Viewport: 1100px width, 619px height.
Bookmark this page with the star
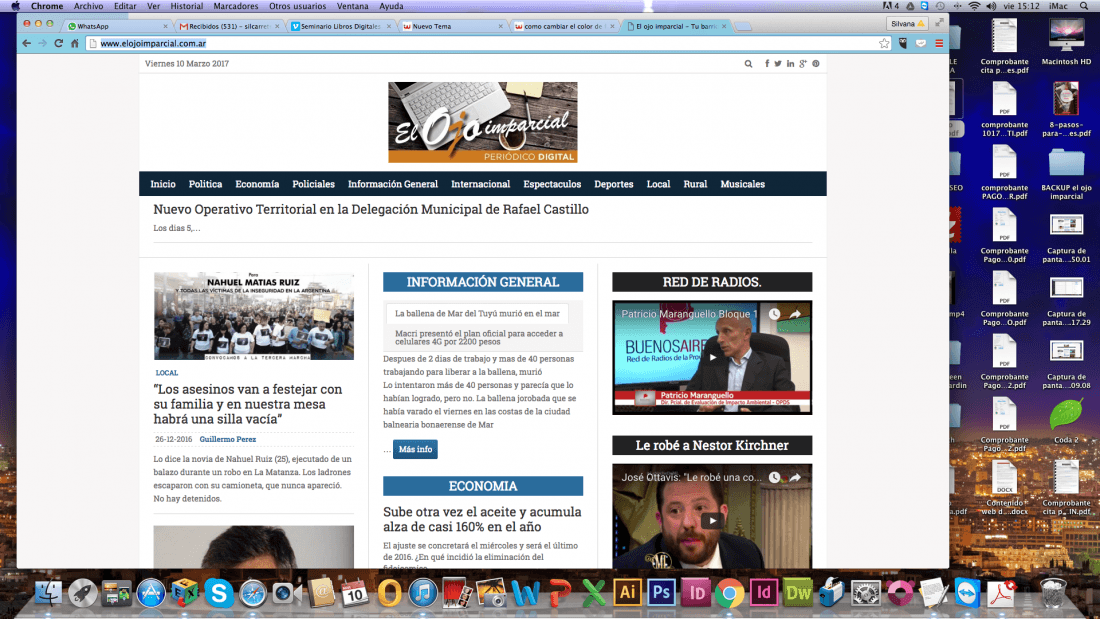(x=884, y=44)
